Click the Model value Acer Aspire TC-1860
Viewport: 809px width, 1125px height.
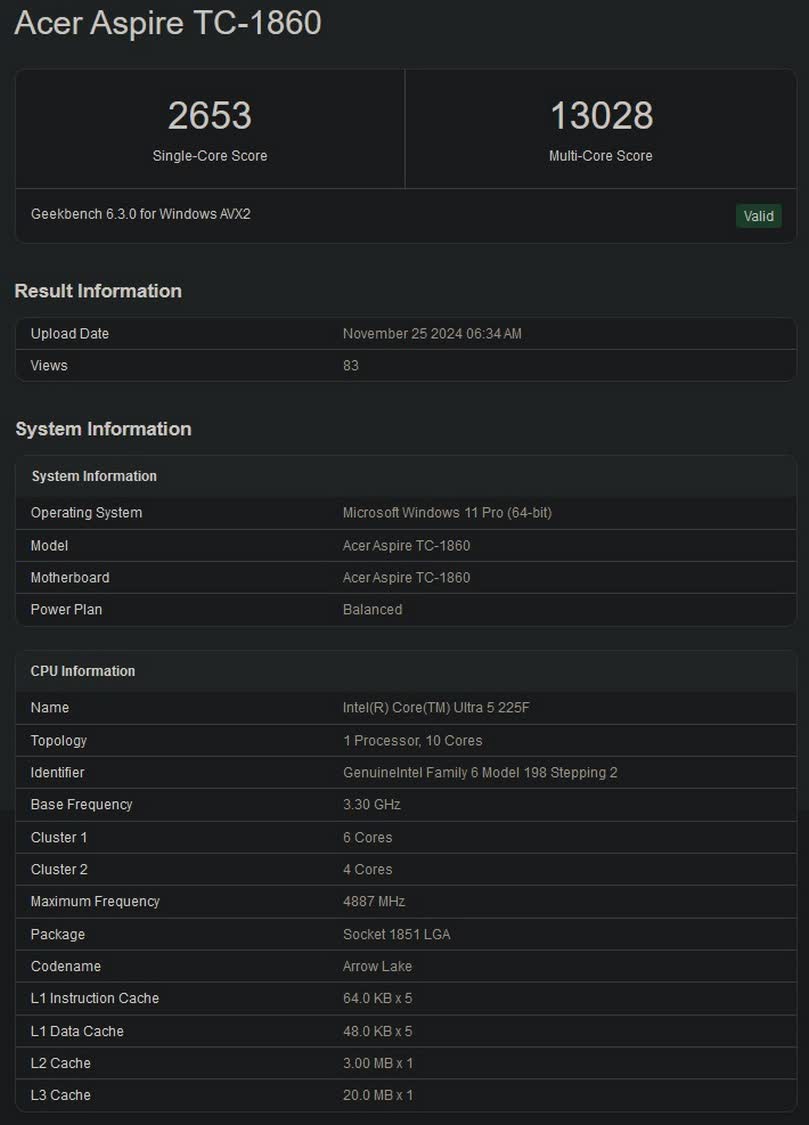(x=406, y=546)
